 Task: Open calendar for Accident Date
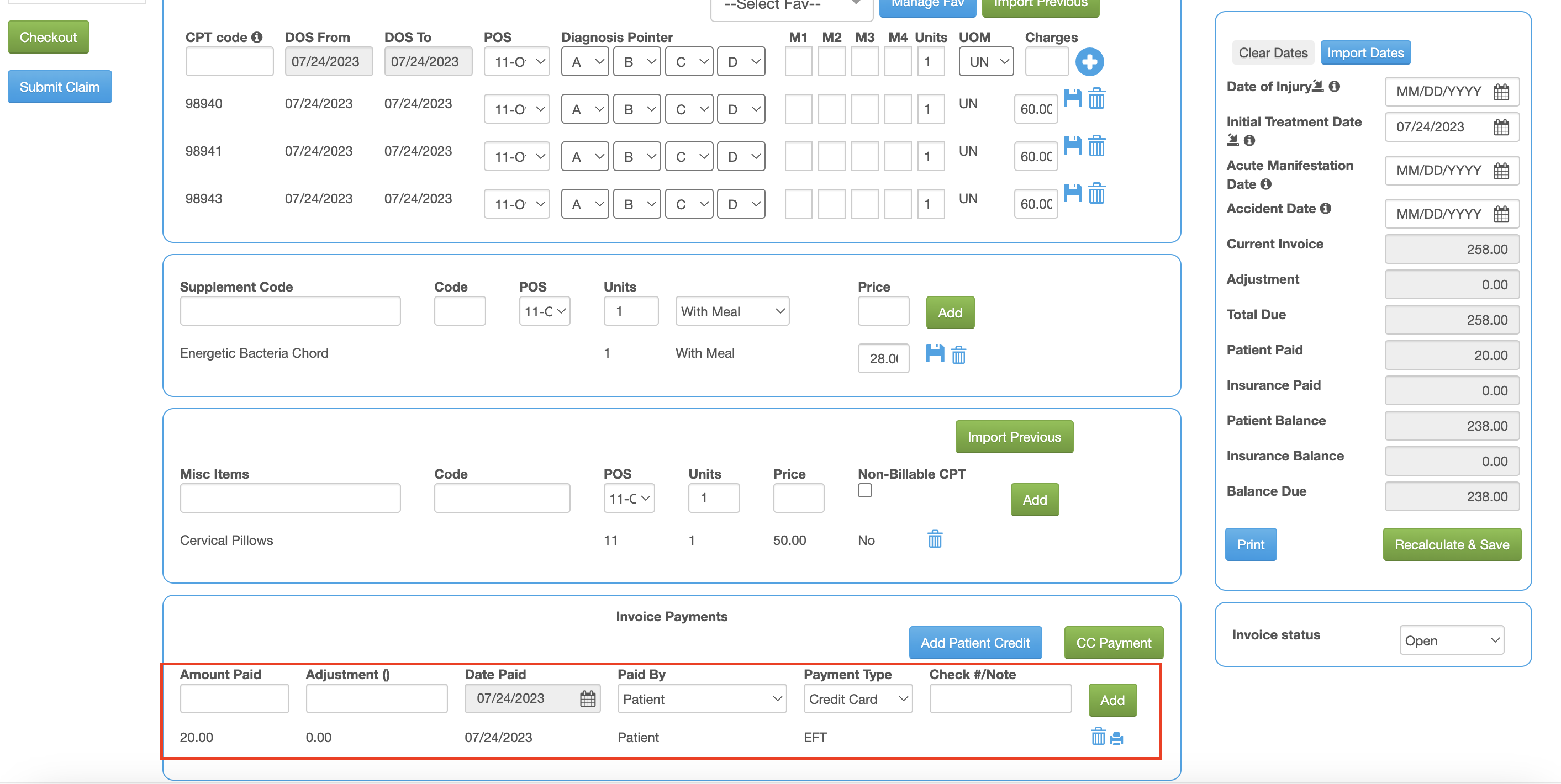coord(1500,214)
